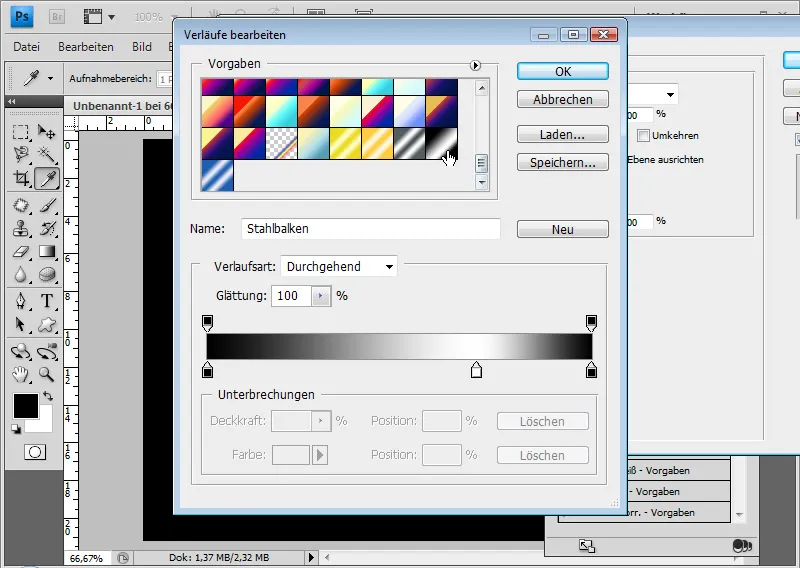This screenshot has width=800, height=568.
Task: Select the Healing Brush tool
Action: (x=21, y=205)
